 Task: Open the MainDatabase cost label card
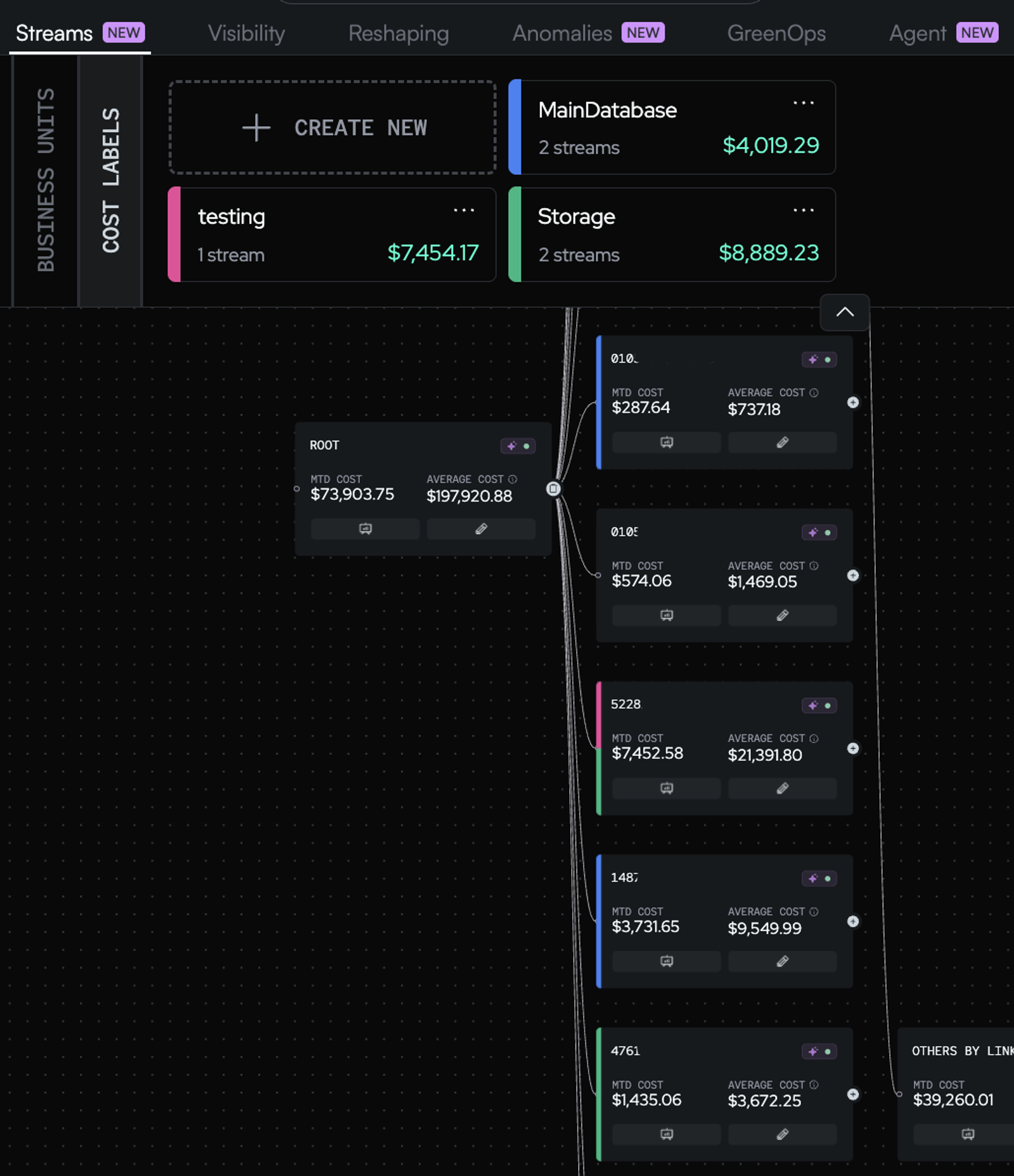pos(672,127)
